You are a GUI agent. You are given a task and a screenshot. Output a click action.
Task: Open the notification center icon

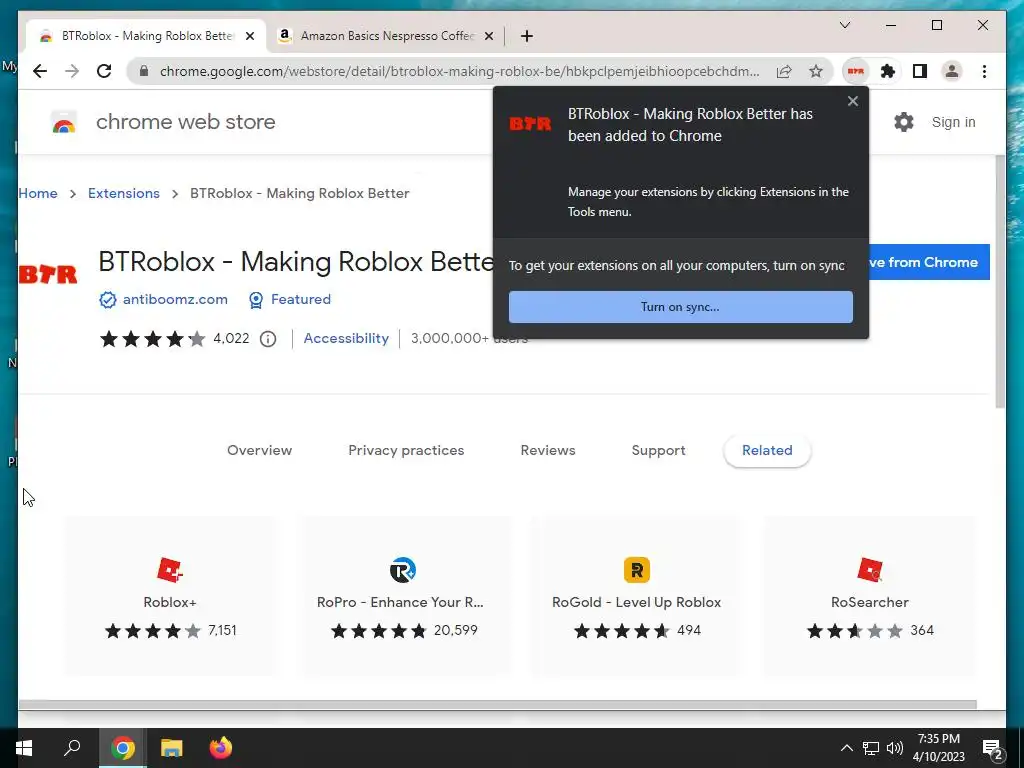(x=993, y=748)
